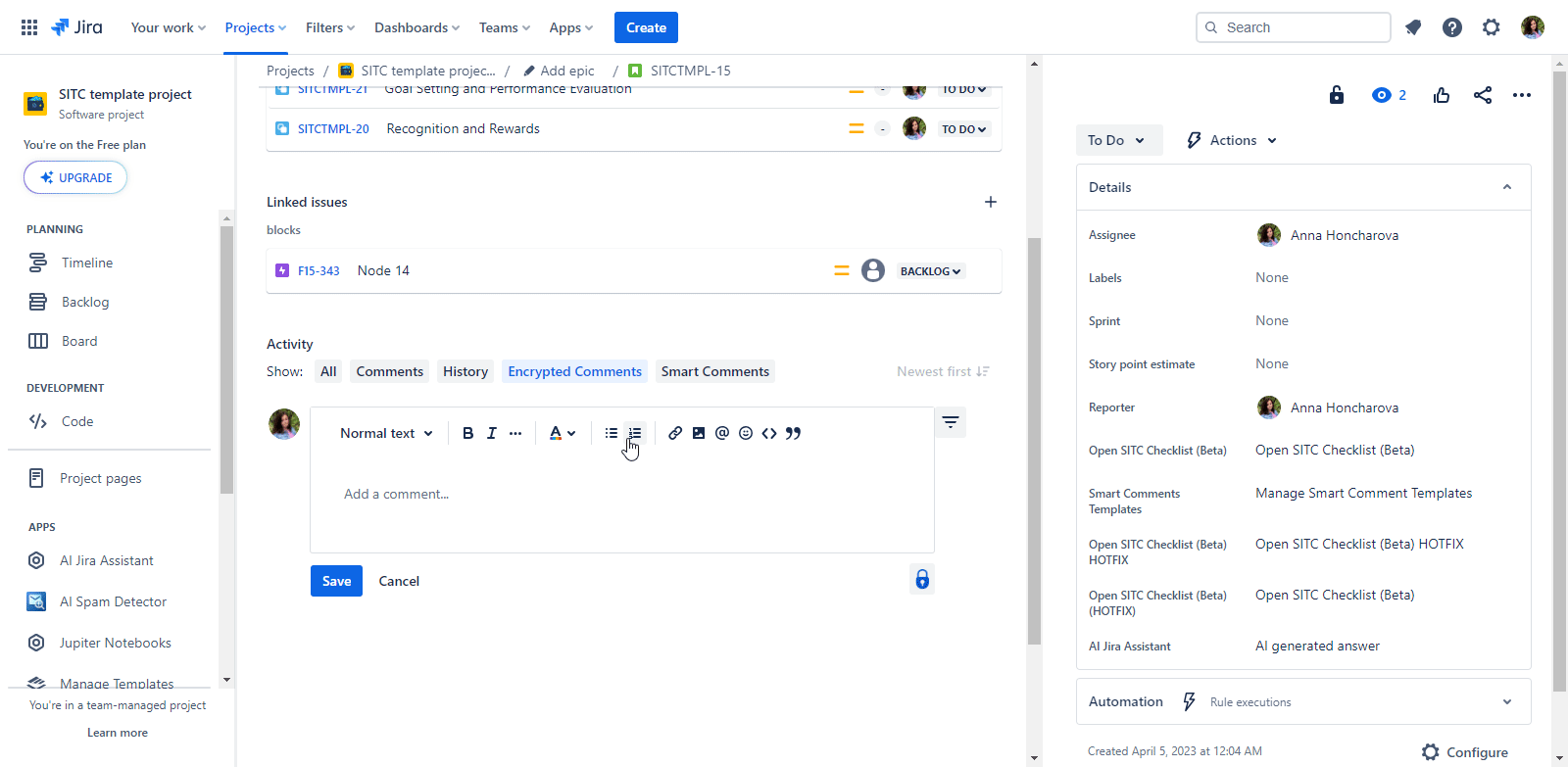1568x767 pixels.
Task: Insert a link in the comment
Action: pyautogui.click(x=675, y=433)
